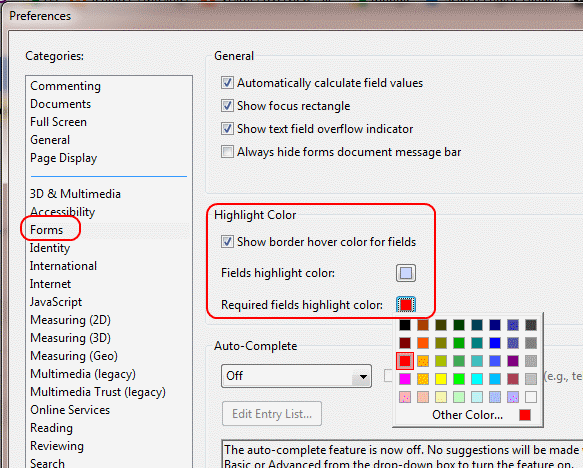
Task: Click Required fields highlight color swatch
Action: [406, 305]
